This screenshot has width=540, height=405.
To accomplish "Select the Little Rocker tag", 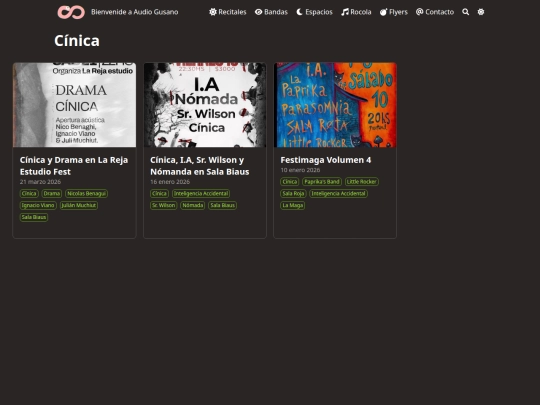I will point(362,182).
